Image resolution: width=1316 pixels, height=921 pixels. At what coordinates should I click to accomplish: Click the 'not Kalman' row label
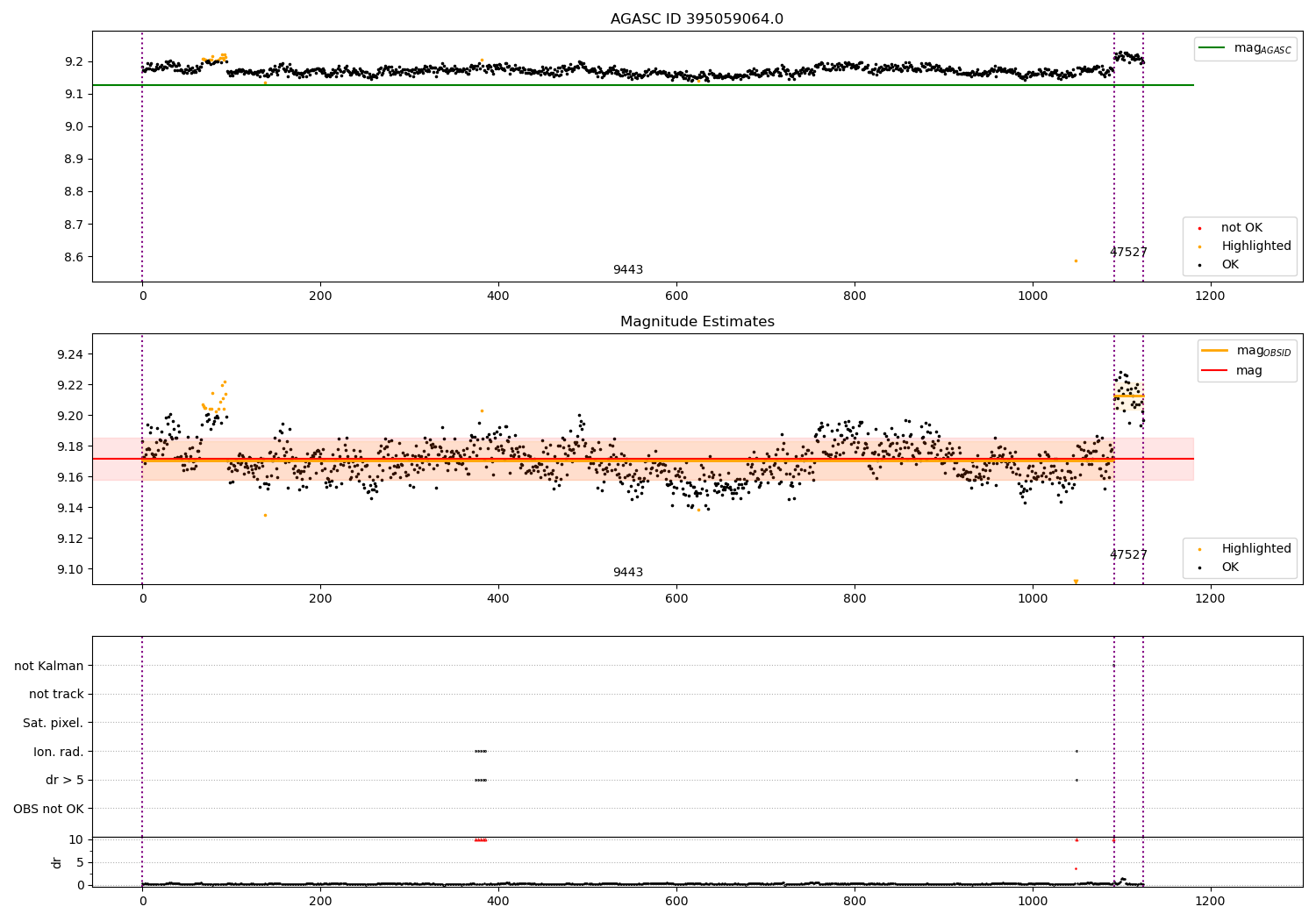pos(49,666)
